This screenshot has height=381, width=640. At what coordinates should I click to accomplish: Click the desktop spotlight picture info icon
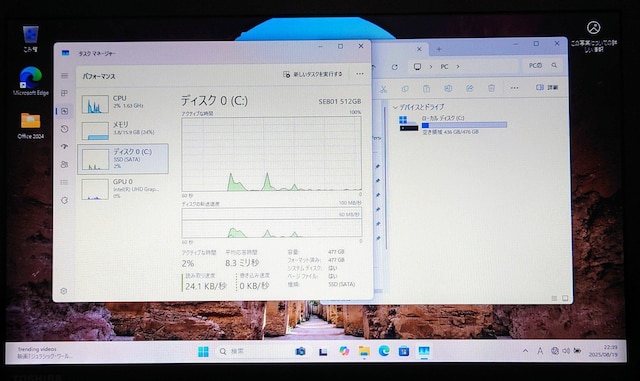click(x=593, y=37)
